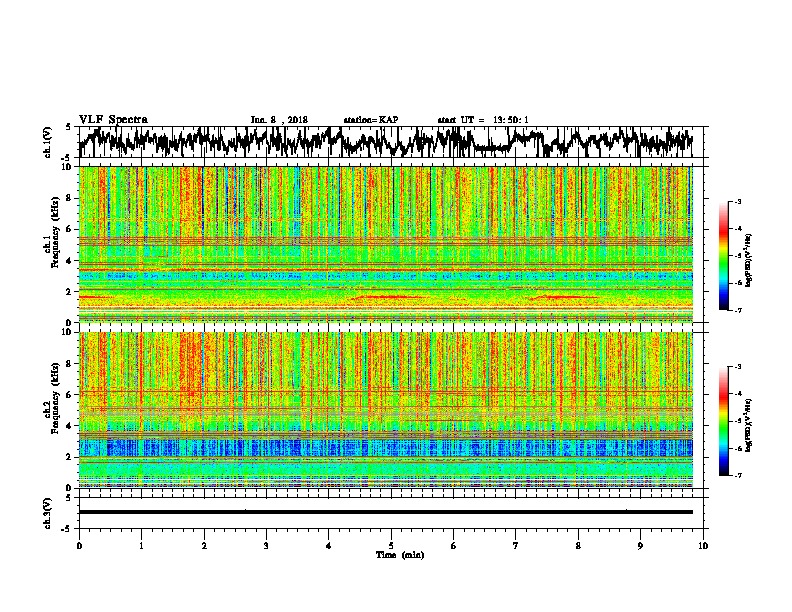Click the ch.1 voltage waveform trace
The width and height of the screenshot is (792, 612).
tap(385, 142)
